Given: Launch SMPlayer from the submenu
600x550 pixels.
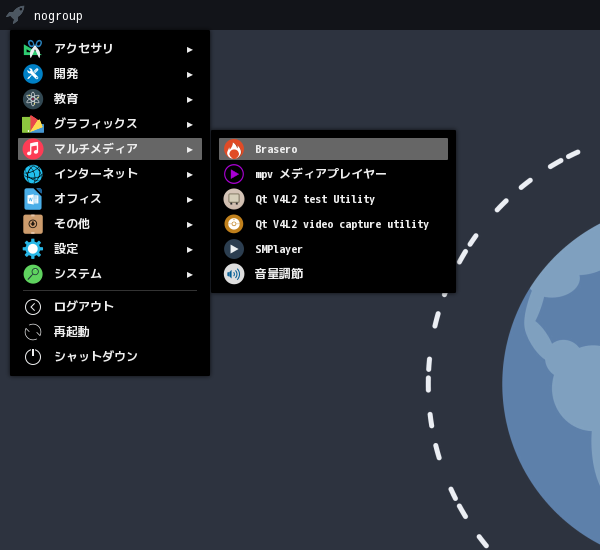Looking at the screenshot, I should point(333,249).
